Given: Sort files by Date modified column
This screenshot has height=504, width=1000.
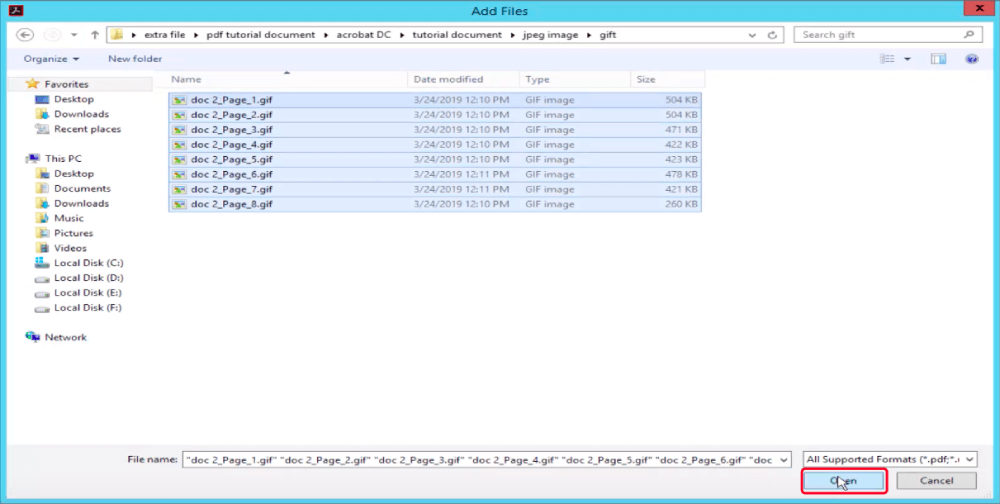Looking at the screenshot, I should (x=448, y=79).
